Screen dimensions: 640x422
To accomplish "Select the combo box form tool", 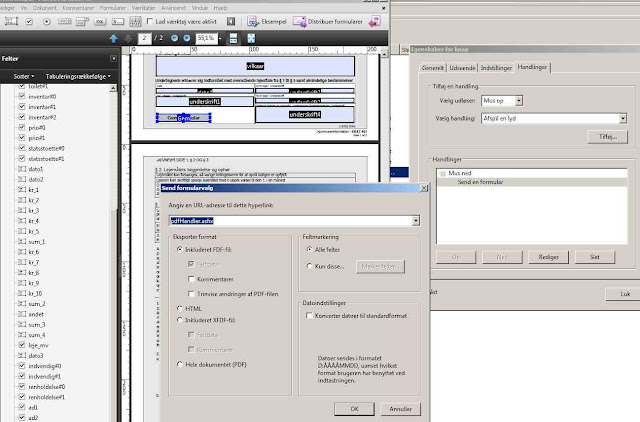I will (x=82, y=22).
